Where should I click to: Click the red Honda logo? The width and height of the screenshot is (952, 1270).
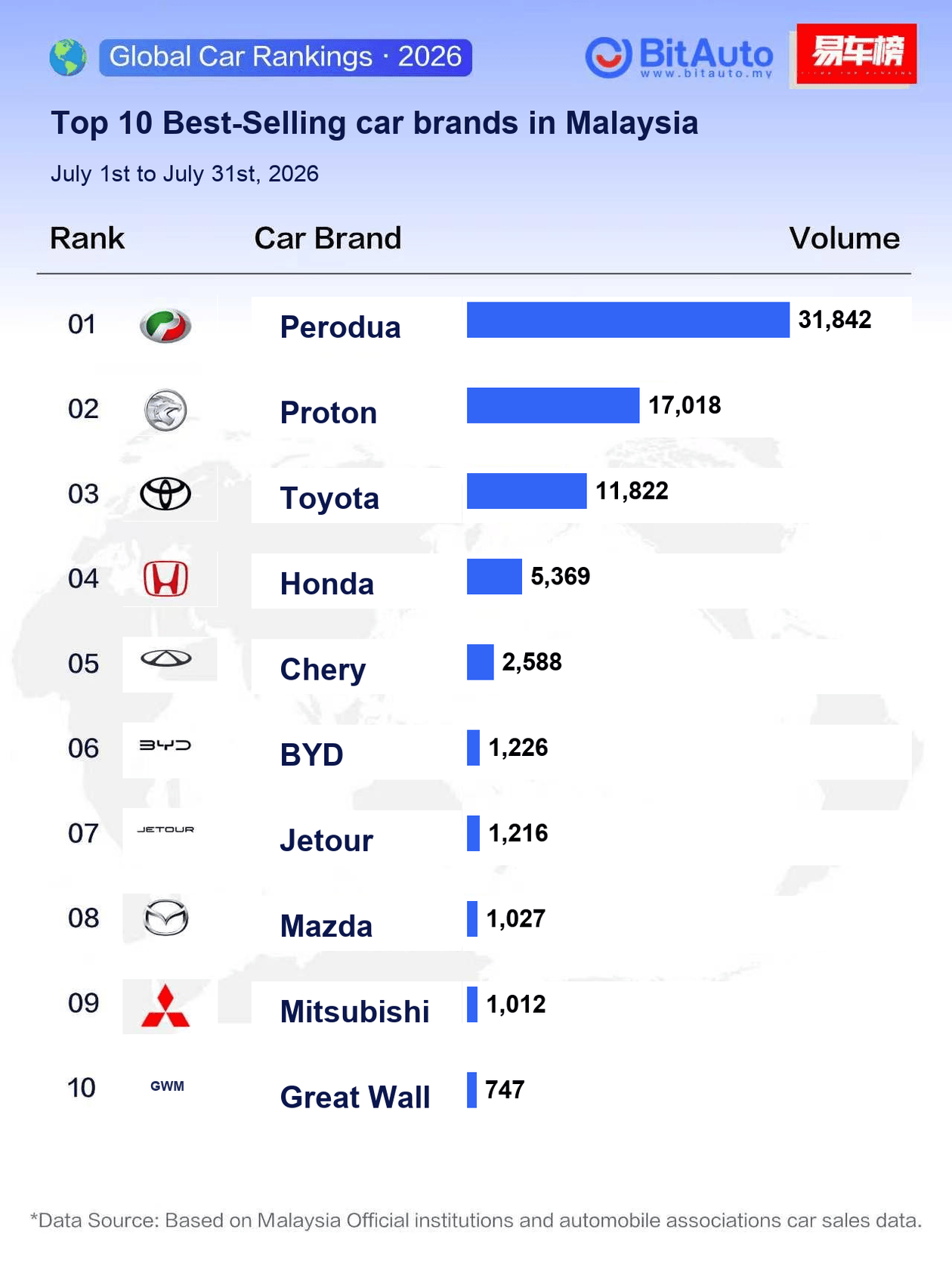tap(165, 579)
